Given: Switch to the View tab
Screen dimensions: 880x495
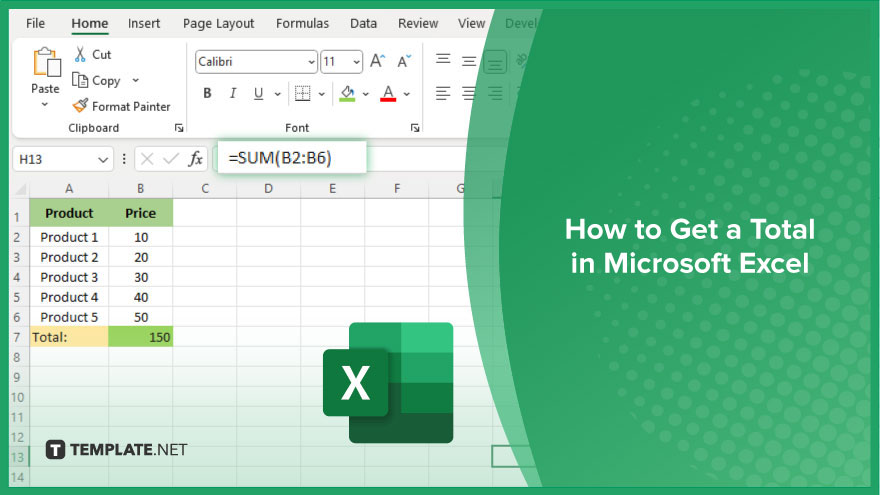Looking at the screenshot, I should [x=471, y=24].
